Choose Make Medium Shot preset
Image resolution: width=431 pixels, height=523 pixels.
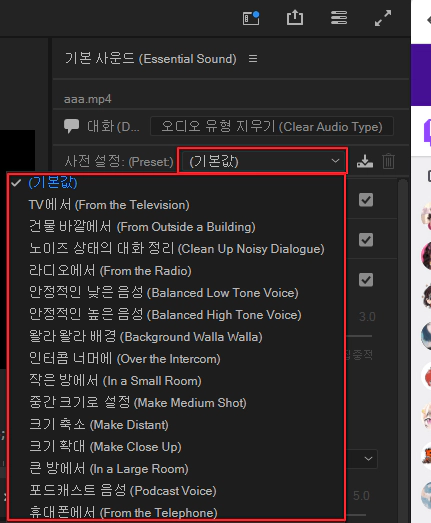[177, 403]
